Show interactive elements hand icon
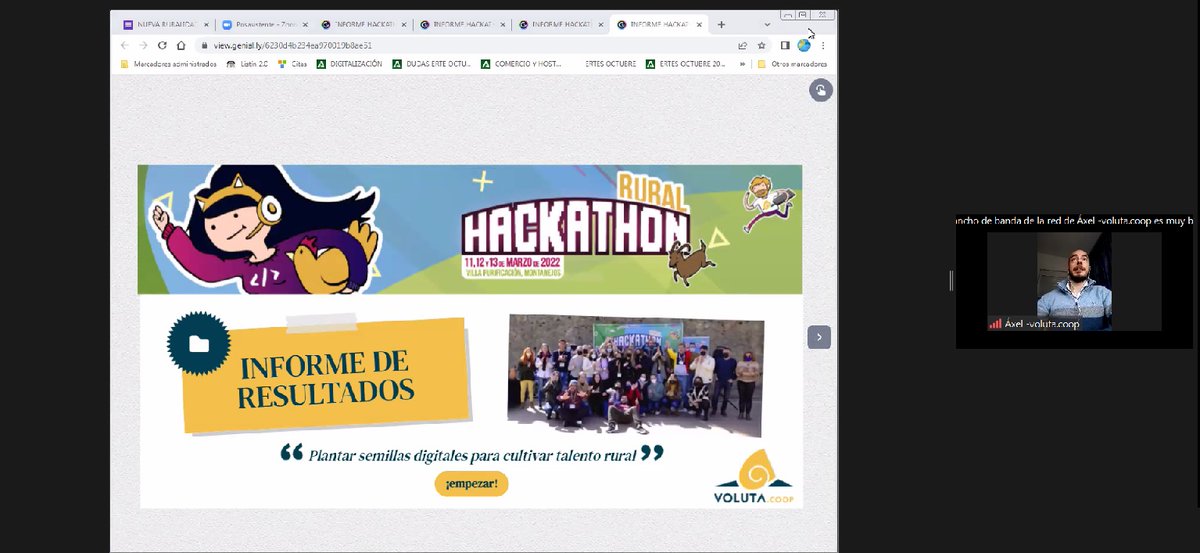This screenshot has width=1200, height=553. coord(820,90)
